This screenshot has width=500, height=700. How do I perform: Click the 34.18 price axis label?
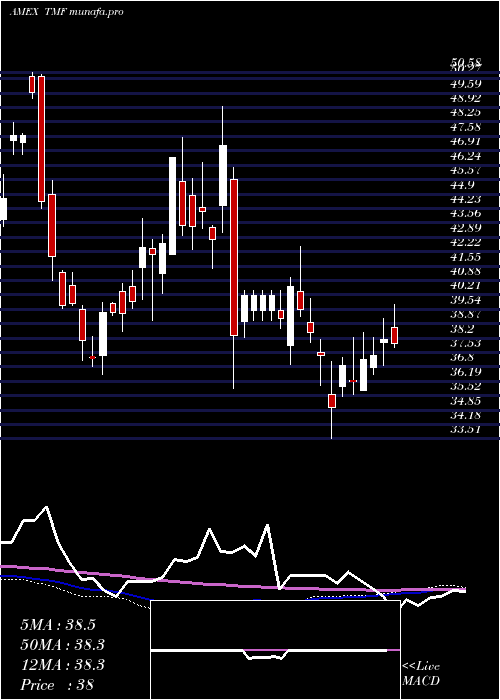click(465, 415)
